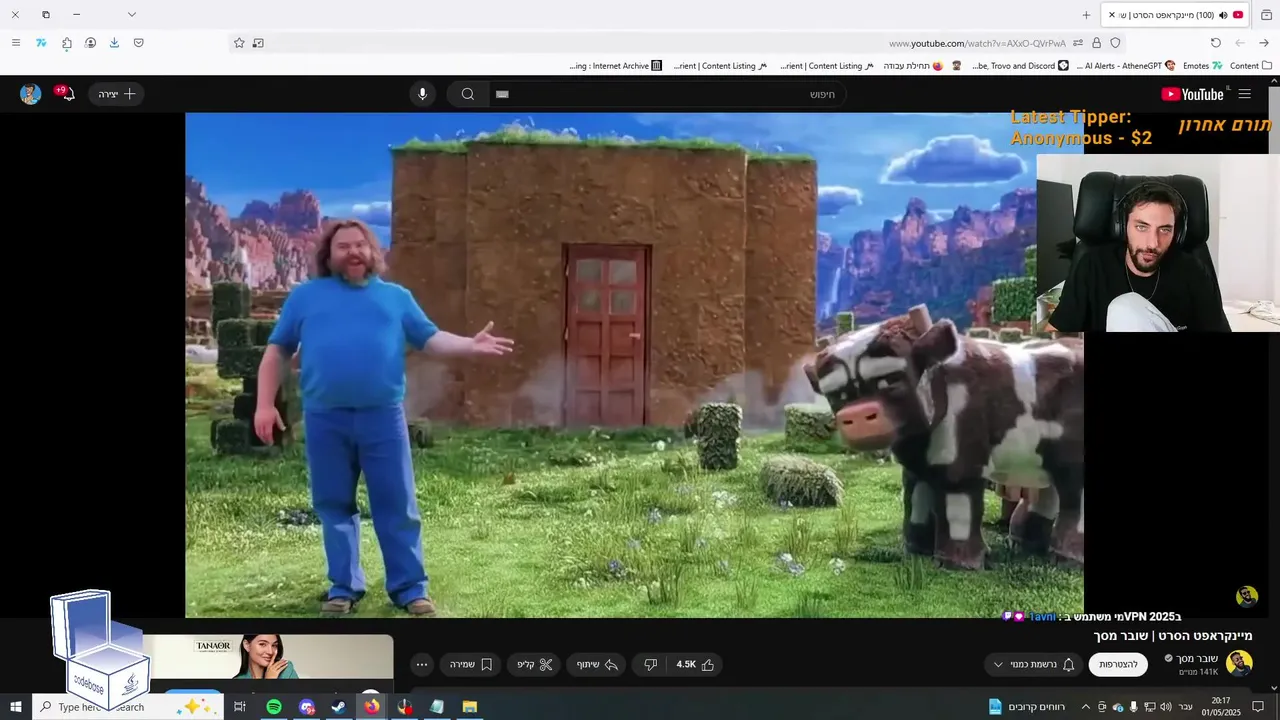
Task: Go to the YouTube home logo
Action: click(1193, 94)
